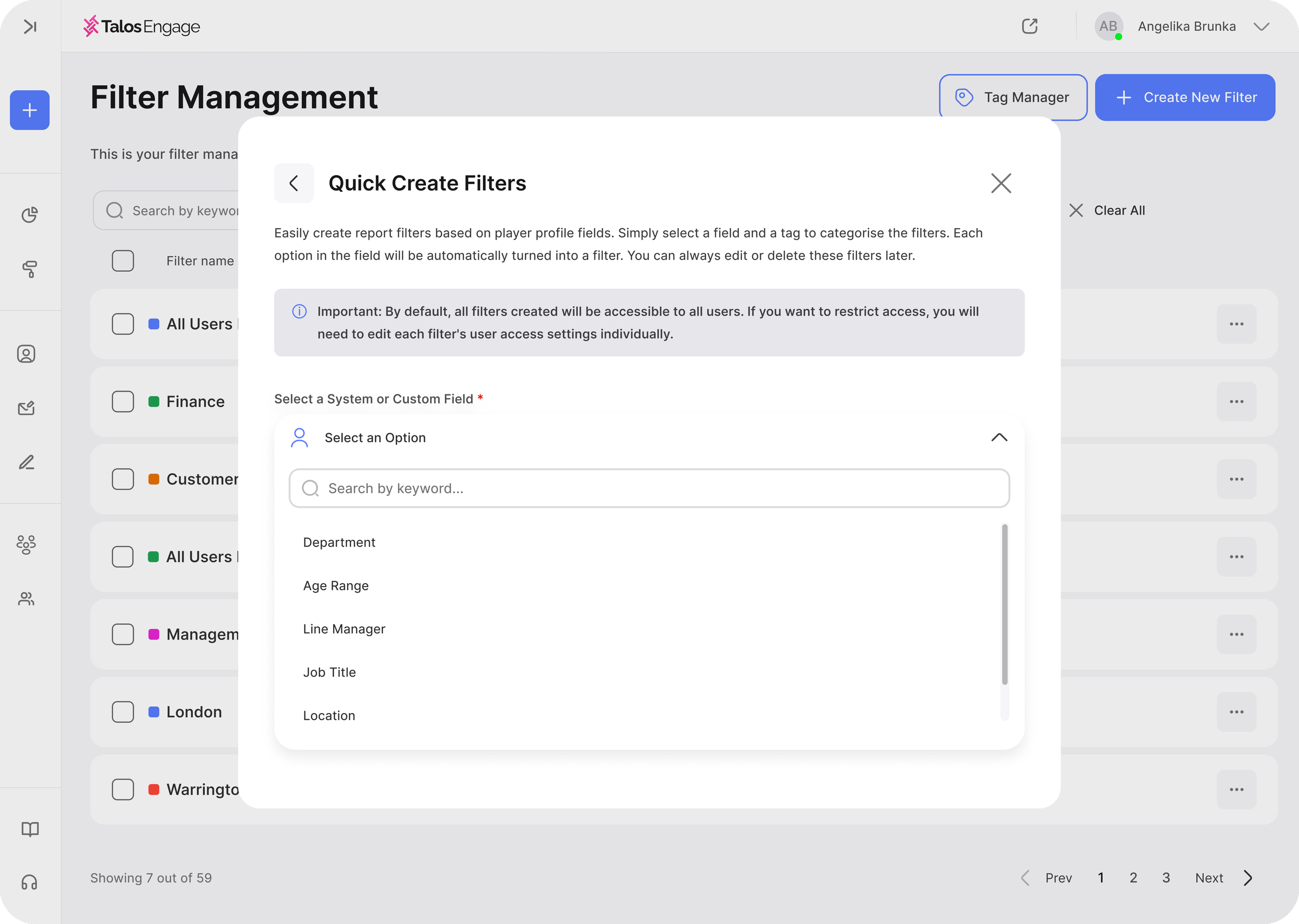Click the Talos Engage logo

(142, 26)
